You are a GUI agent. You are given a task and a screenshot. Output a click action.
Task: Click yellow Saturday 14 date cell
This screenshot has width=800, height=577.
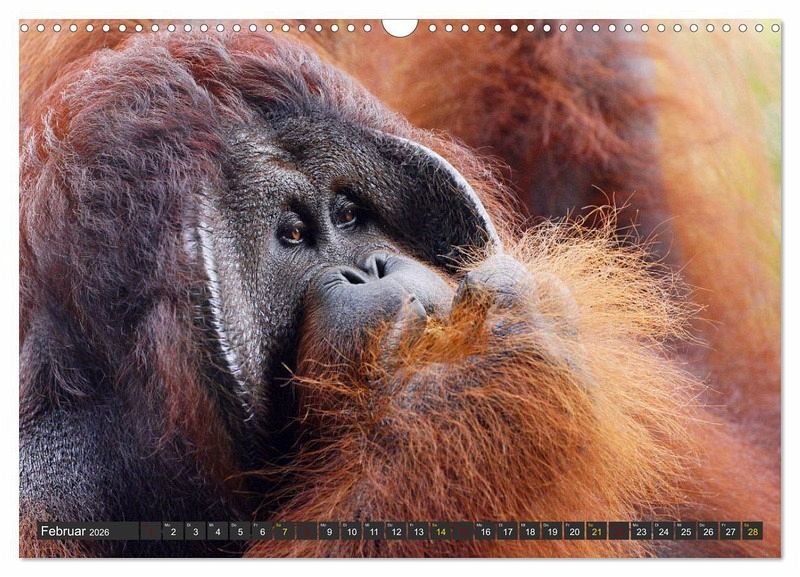tap(441, 531)
